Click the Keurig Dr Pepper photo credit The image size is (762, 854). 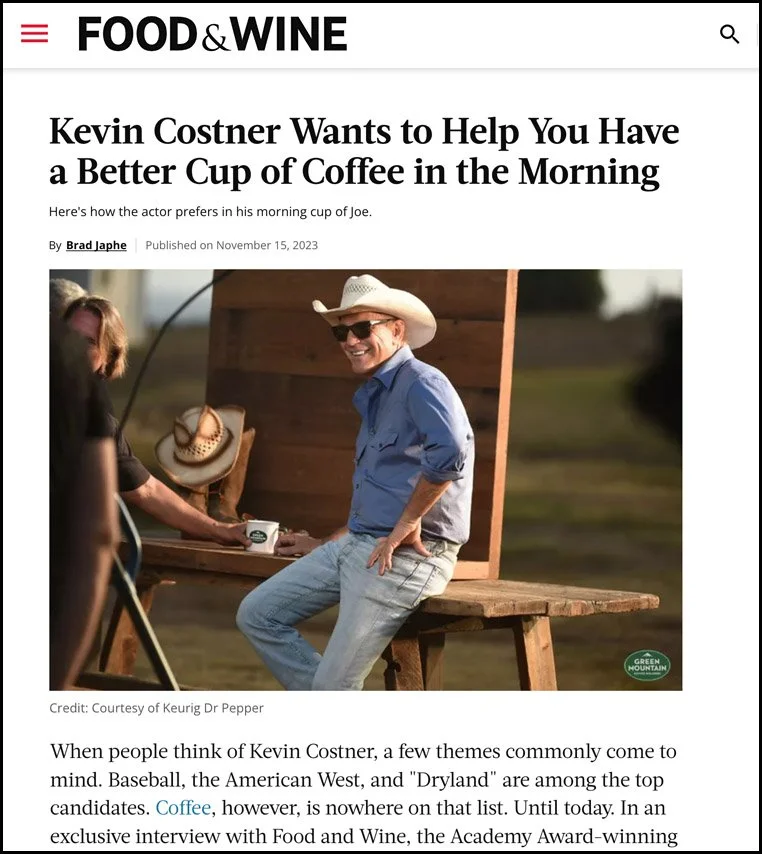[x=156, y=708]
